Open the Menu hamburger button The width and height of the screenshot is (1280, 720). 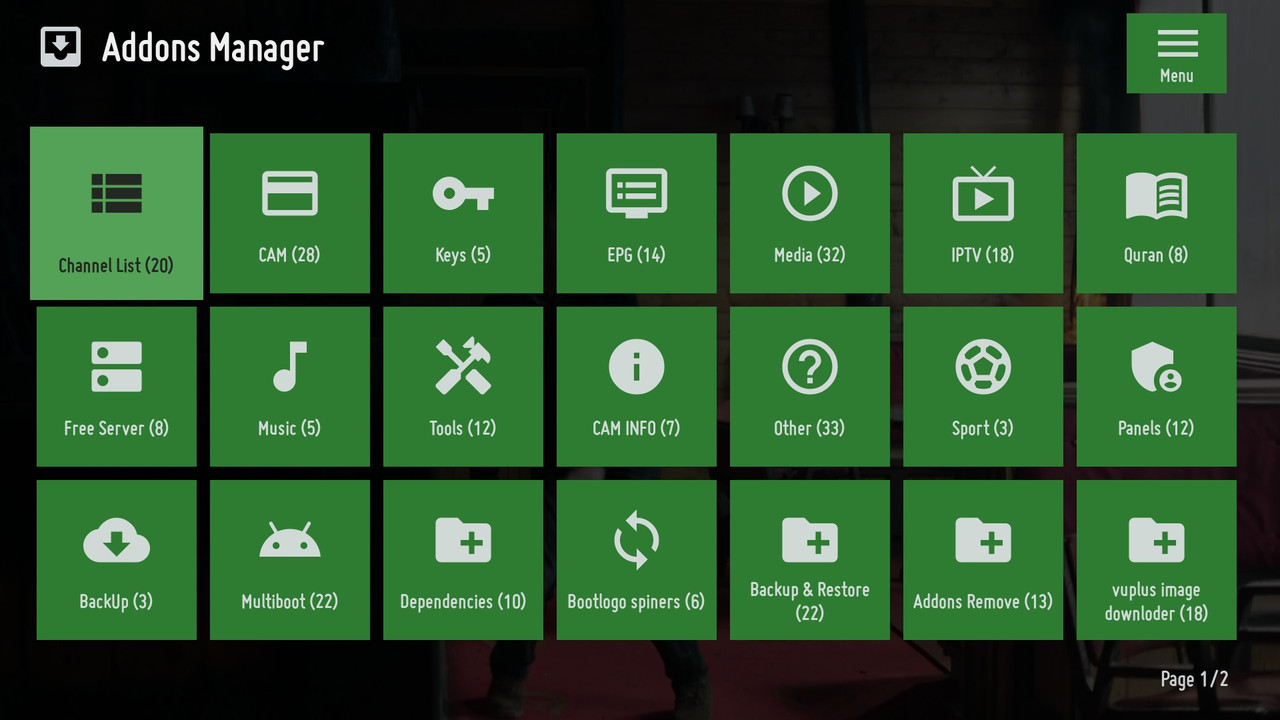click(x=1176, y=53)
